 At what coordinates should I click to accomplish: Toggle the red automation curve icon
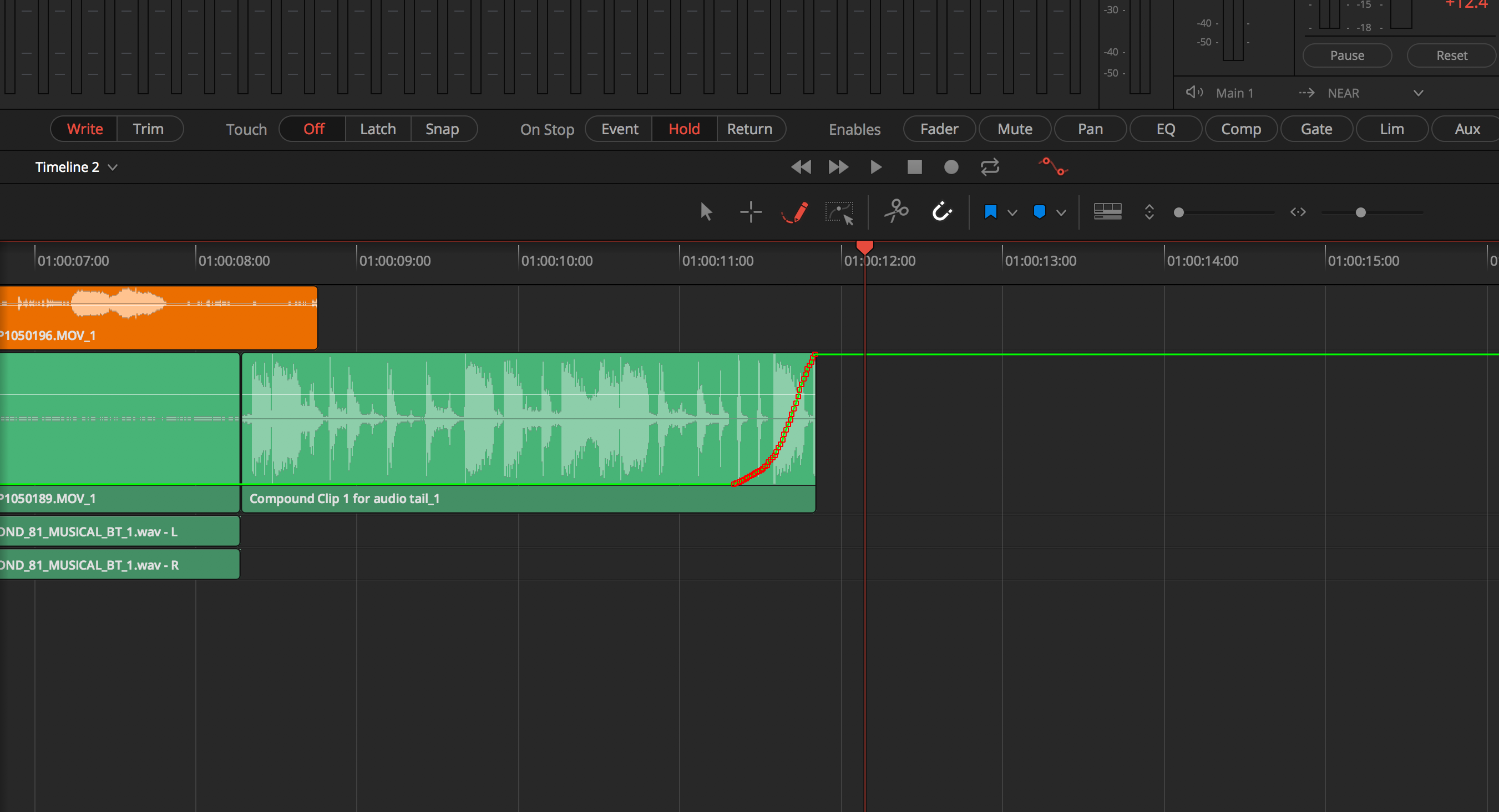coord(1054,167)
